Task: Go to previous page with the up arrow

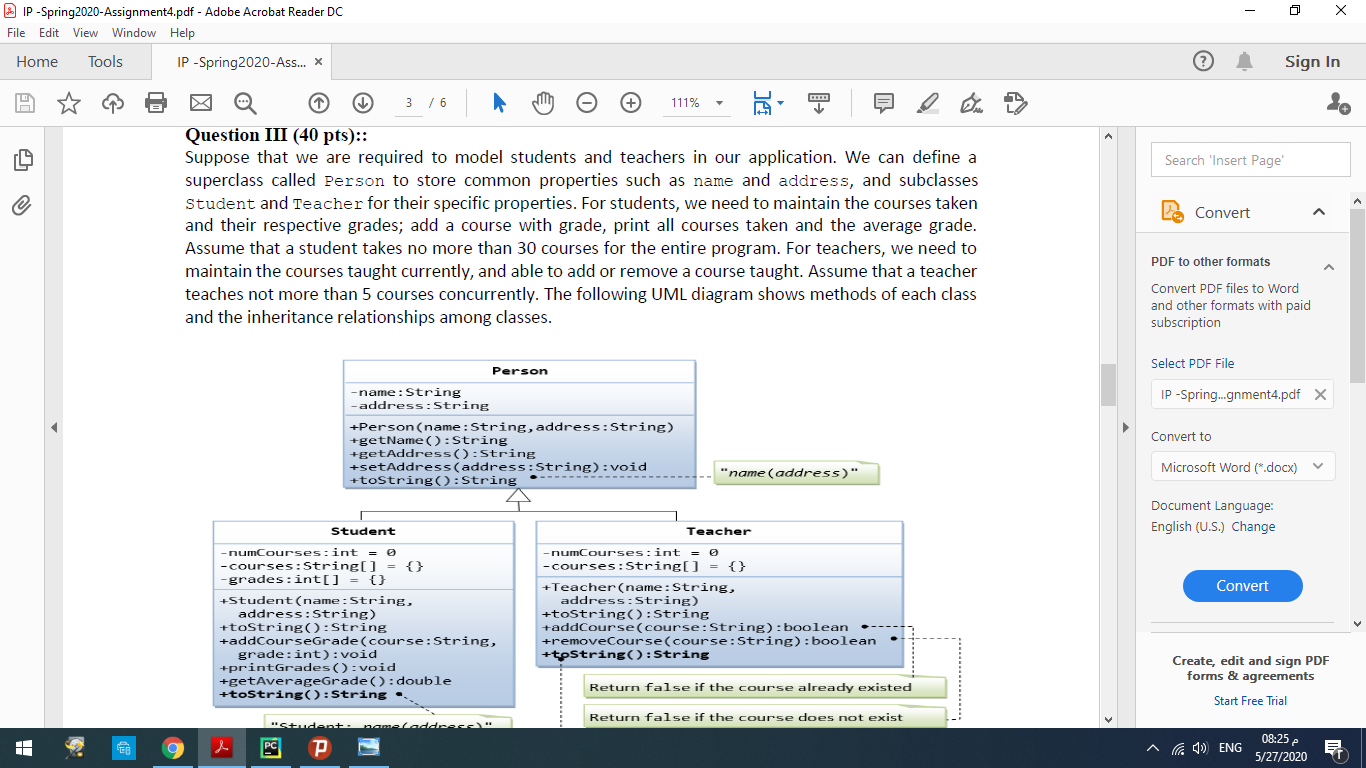Action: pos(319,103)
